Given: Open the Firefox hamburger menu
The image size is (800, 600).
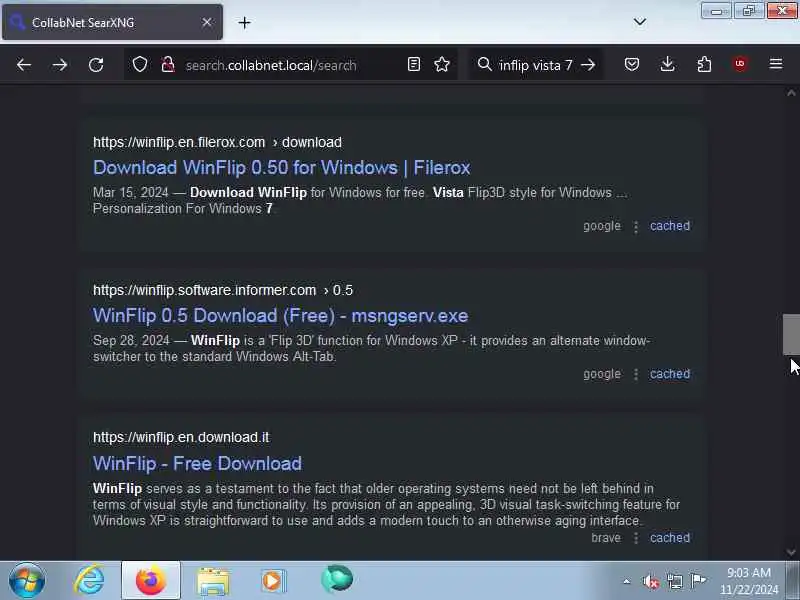Looking at the screenshot, I should 776,64.
